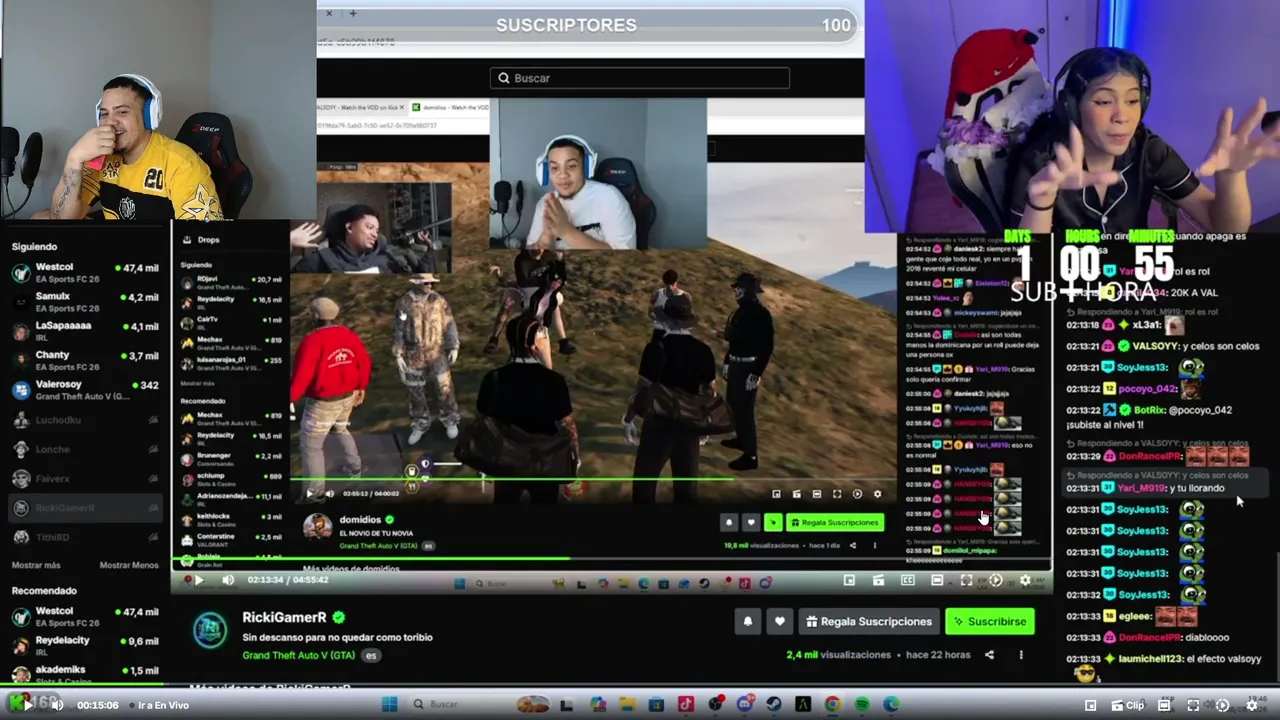The height and width of the screenshot is (720, 1280).
Task: Click the Buscar search field at top
Action: point(640,78)
